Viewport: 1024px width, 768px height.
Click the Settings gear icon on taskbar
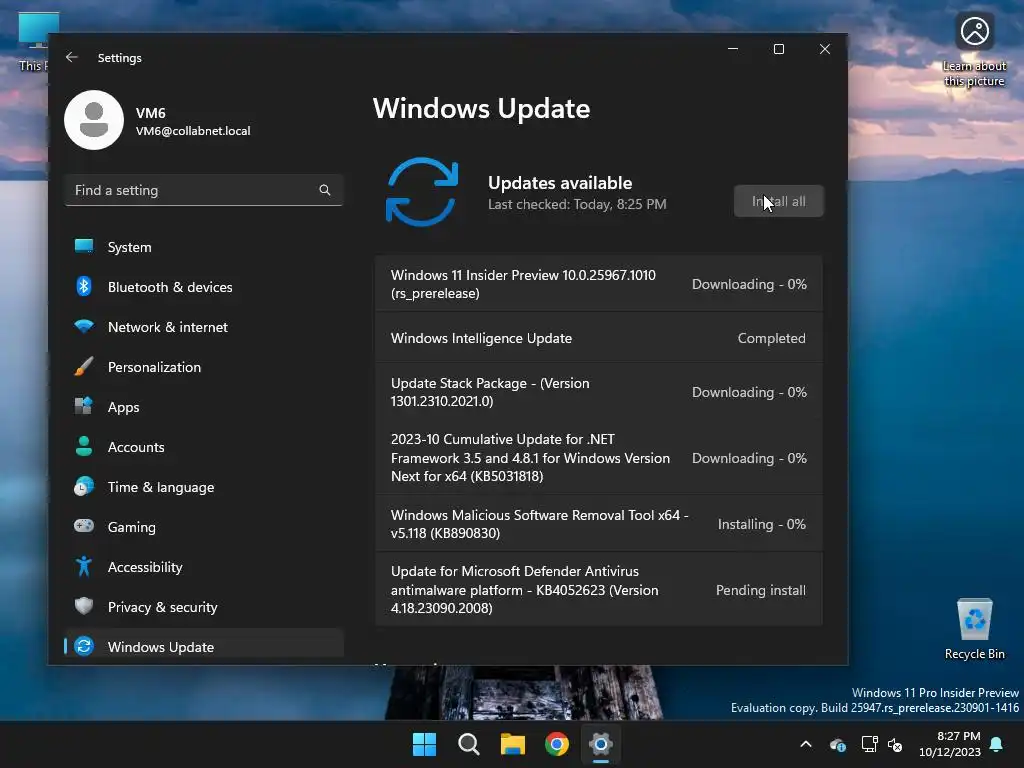click(x=600, y=744)
